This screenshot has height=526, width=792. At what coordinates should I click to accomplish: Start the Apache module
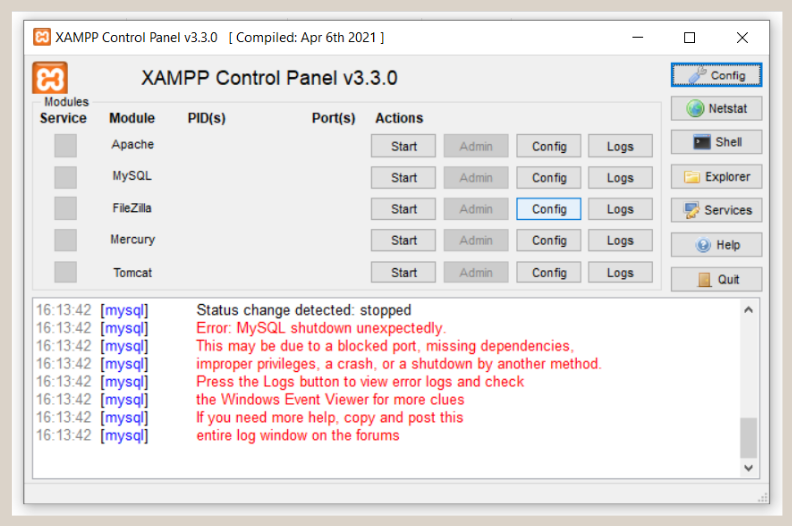tap(403, 146)
